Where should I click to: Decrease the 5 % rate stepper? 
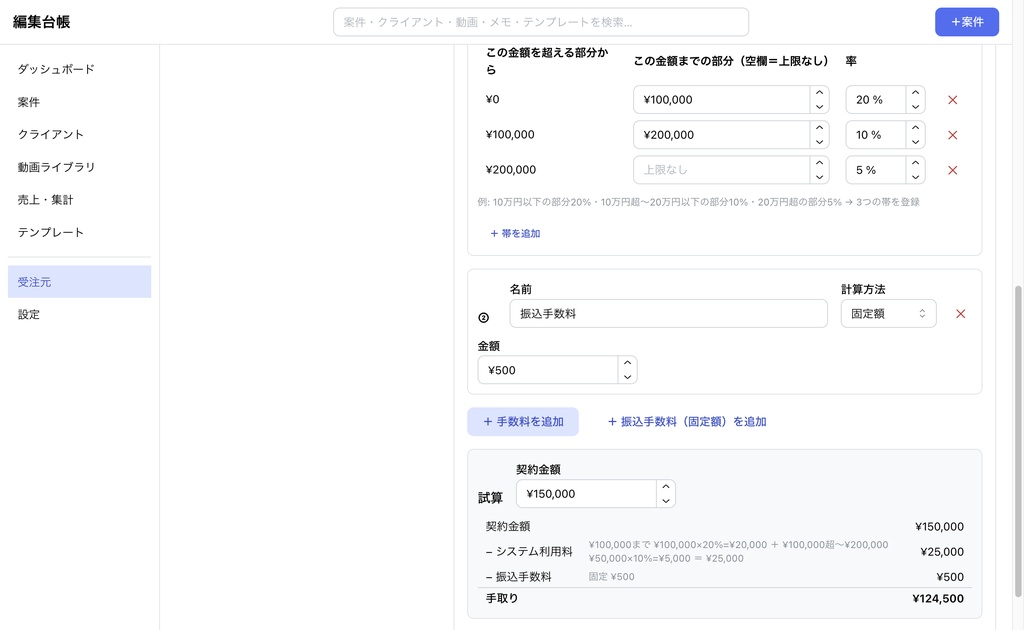[x=916, y=178]
